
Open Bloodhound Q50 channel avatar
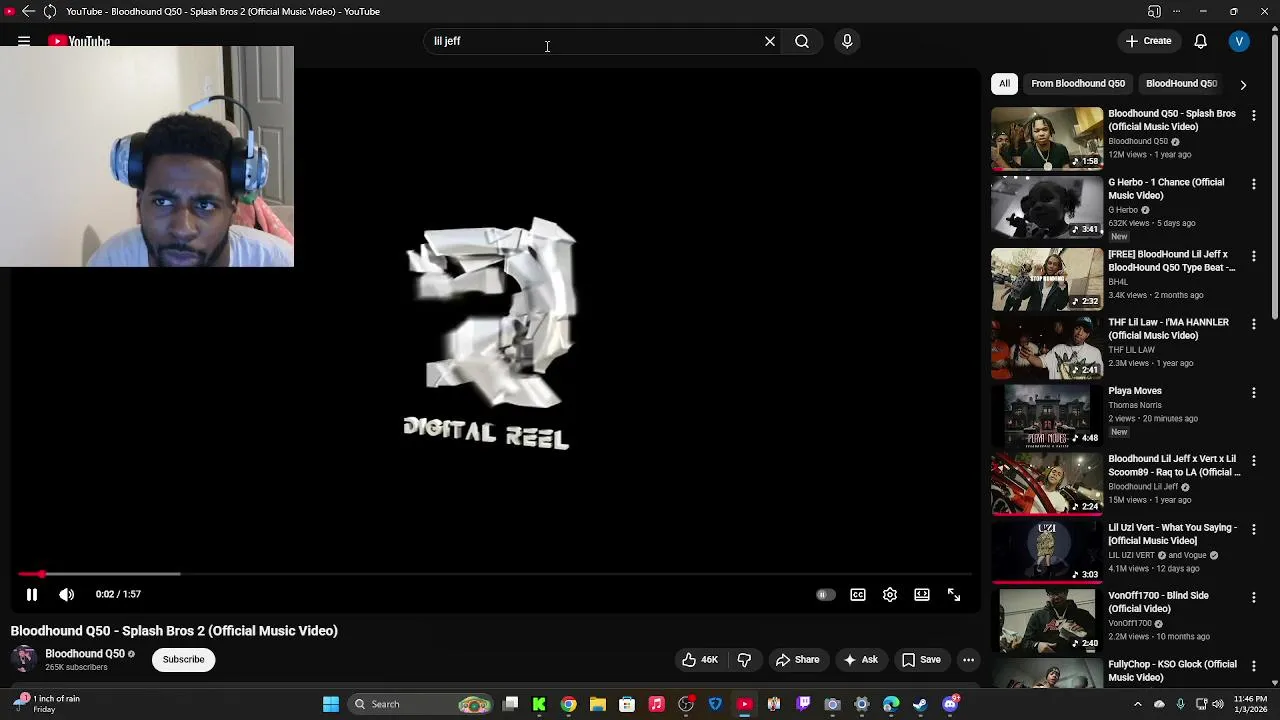tap(24, 659)
